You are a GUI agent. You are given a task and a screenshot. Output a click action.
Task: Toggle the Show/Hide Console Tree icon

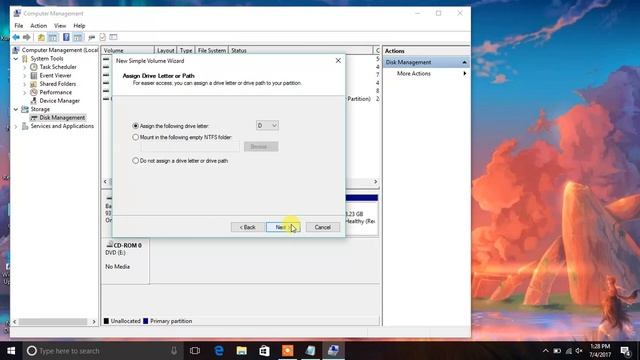pyautogui.click(x=53, y=37)
